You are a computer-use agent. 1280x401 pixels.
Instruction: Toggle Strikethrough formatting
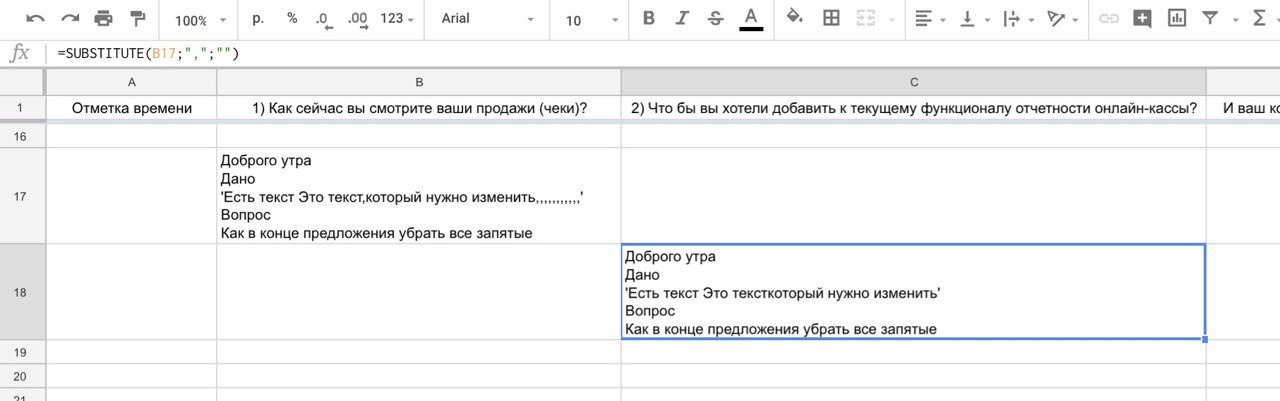coord(715,18)
